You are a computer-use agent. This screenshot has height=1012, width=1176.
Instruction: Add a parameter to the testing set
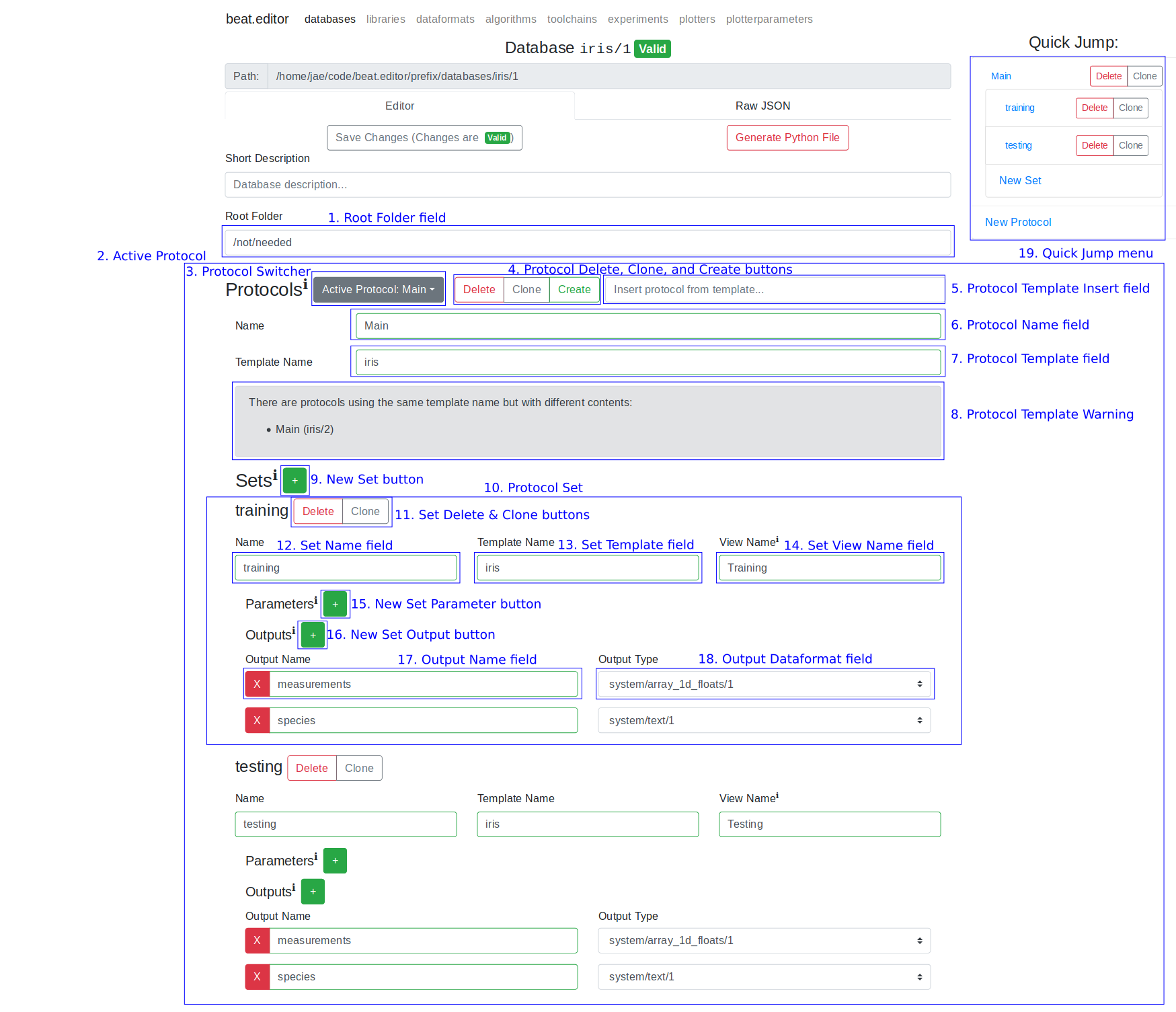click(335, 861)
